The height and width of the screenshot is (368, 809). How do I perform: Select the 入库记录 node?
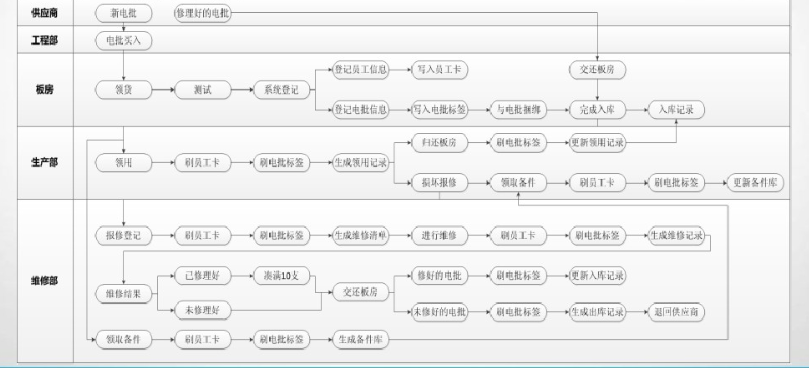click(676, 110)
